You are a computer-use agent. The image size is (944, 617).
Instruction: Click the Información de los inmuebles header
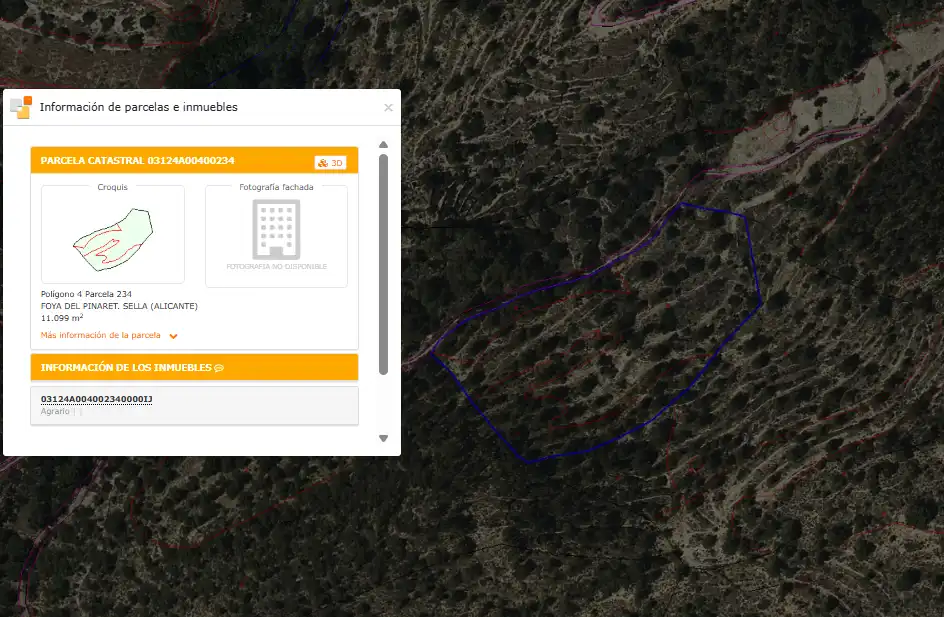pyautogui.click(x=194, y=367)
